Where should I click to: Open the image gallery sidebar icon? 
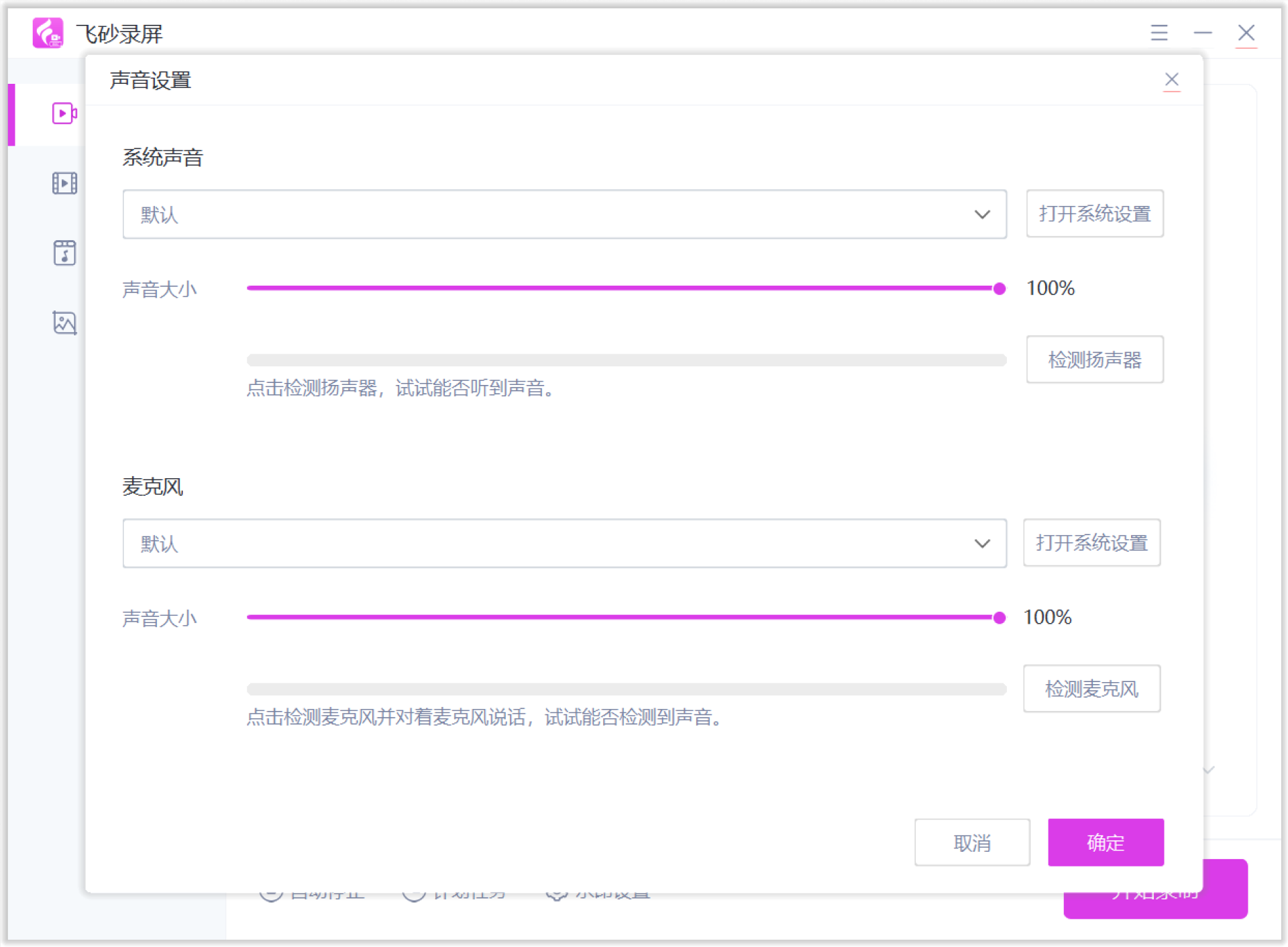click(64, 323)
